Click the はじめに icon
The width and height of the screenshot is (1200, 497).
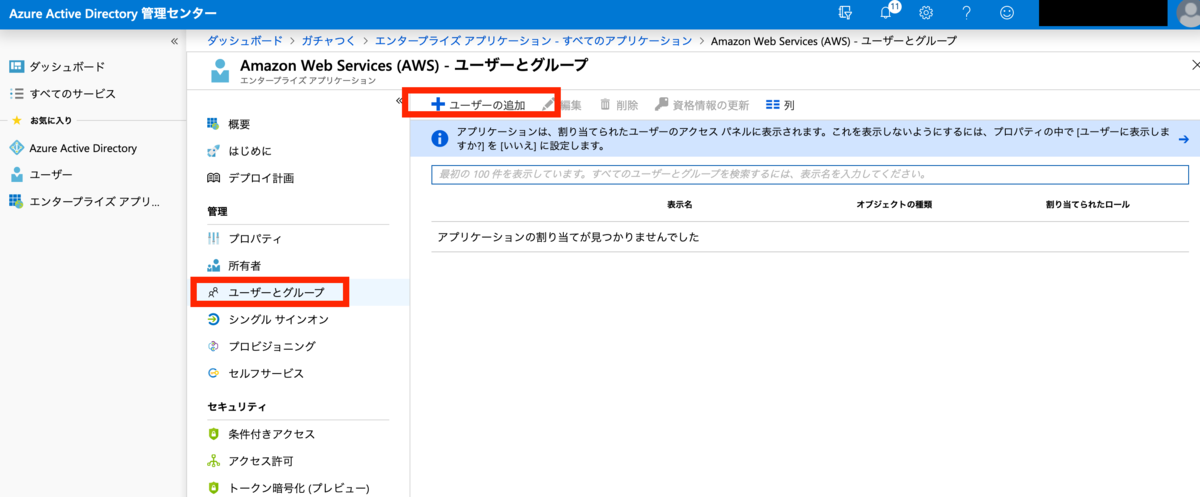[213, 151]
